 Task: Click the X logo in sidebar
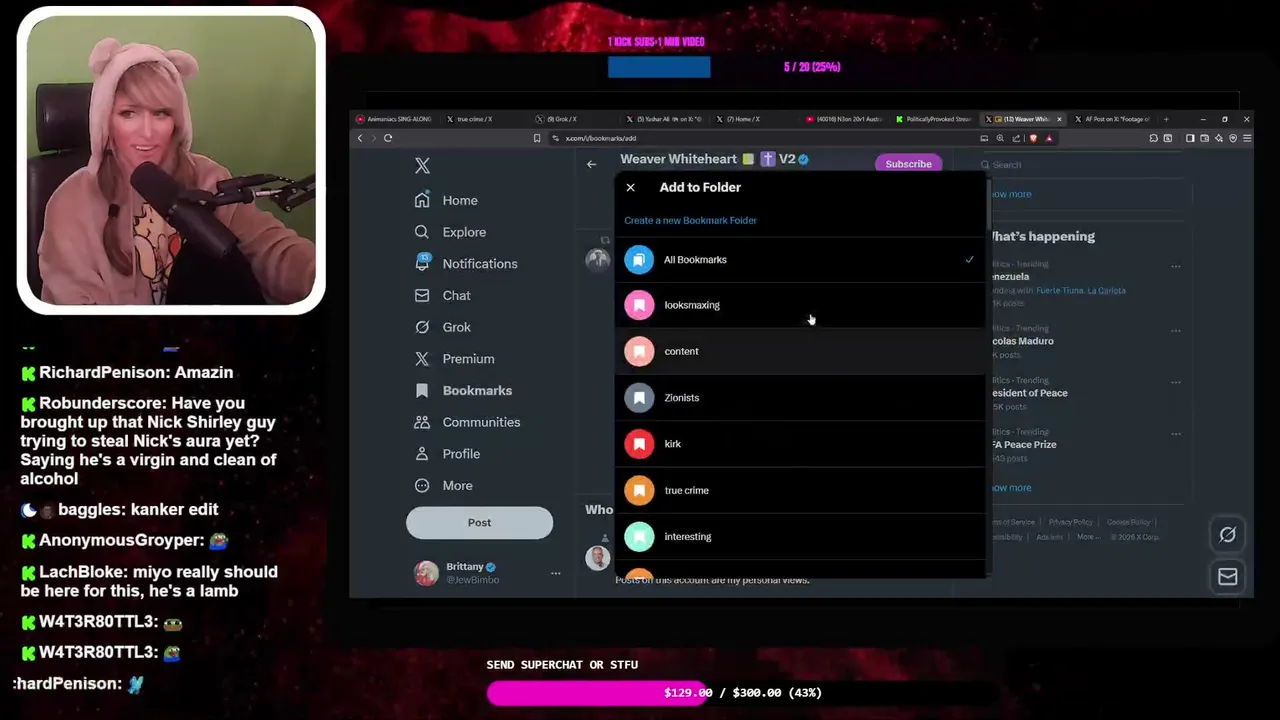click(422, 166)
